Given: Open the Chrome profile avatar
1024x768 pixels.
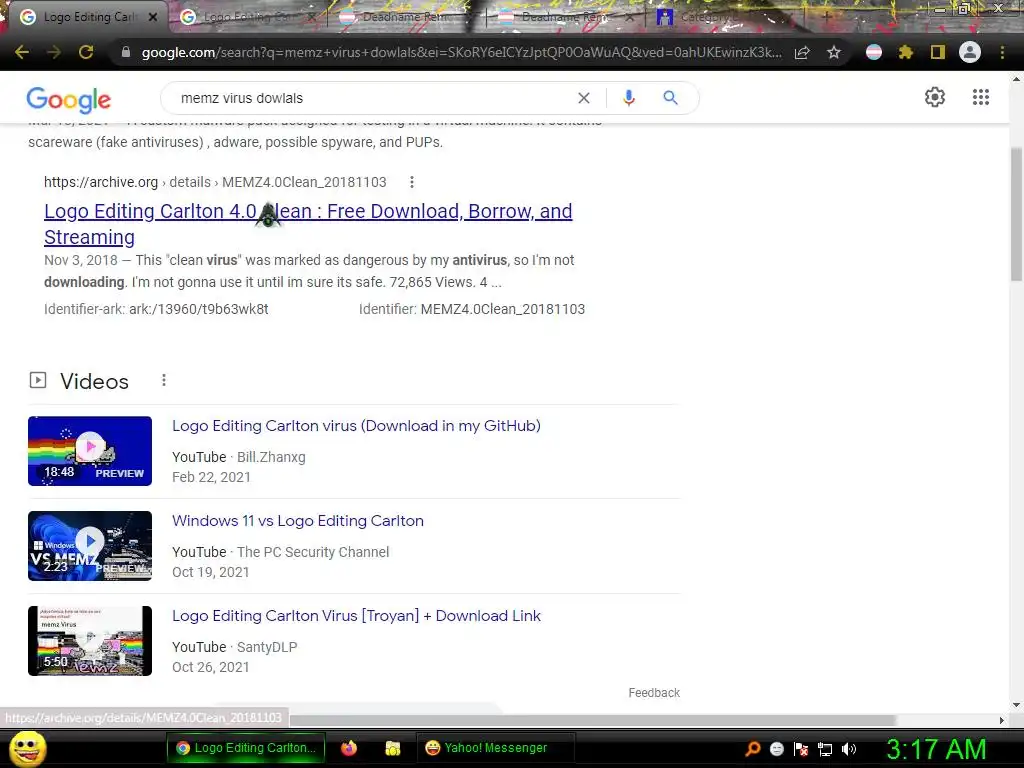Looking at the screenshot, I should pos(970,52).
